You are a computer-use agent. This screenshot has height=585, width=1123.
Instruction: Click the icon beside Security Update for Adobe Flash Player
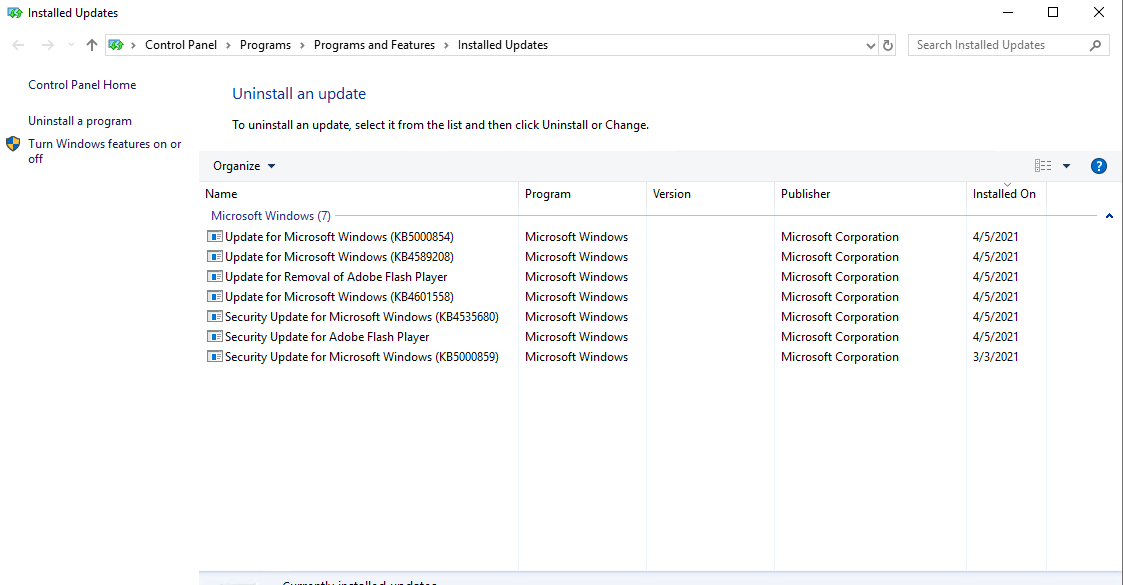215,337
